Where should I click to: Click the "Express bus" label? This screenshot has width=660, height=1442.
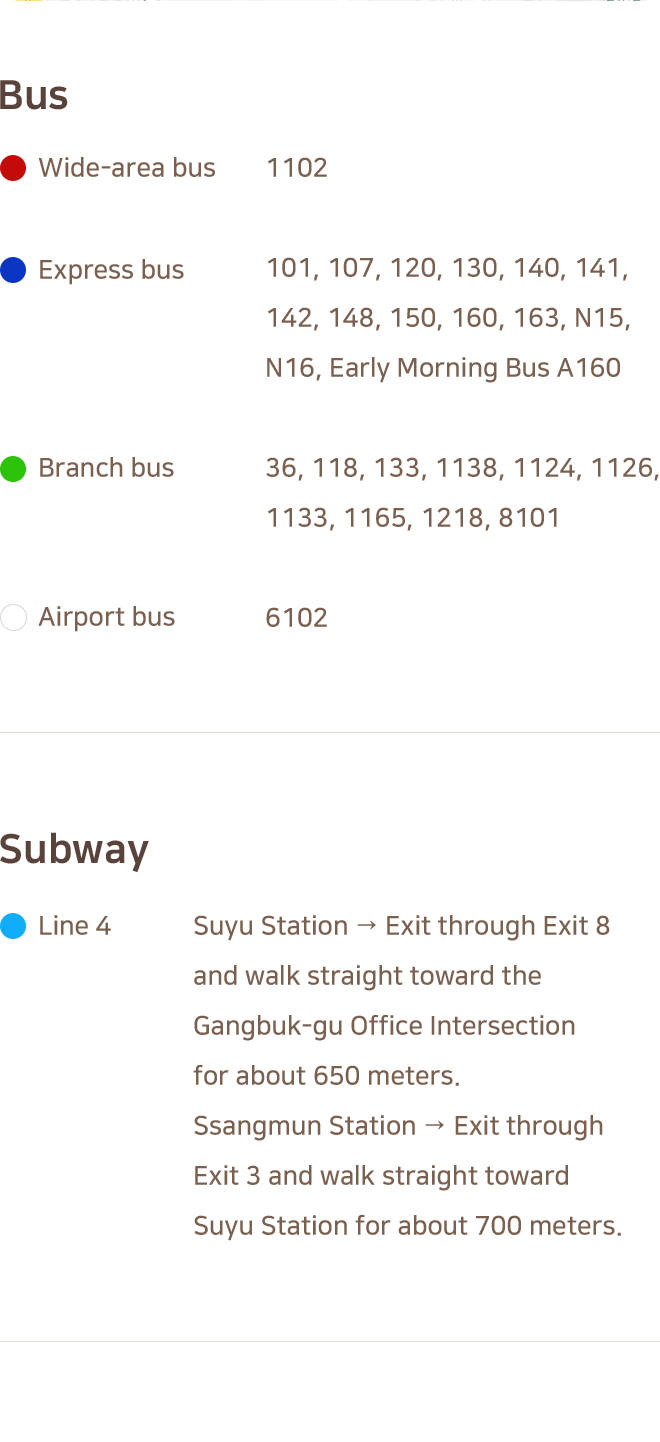tap(111, 270)
